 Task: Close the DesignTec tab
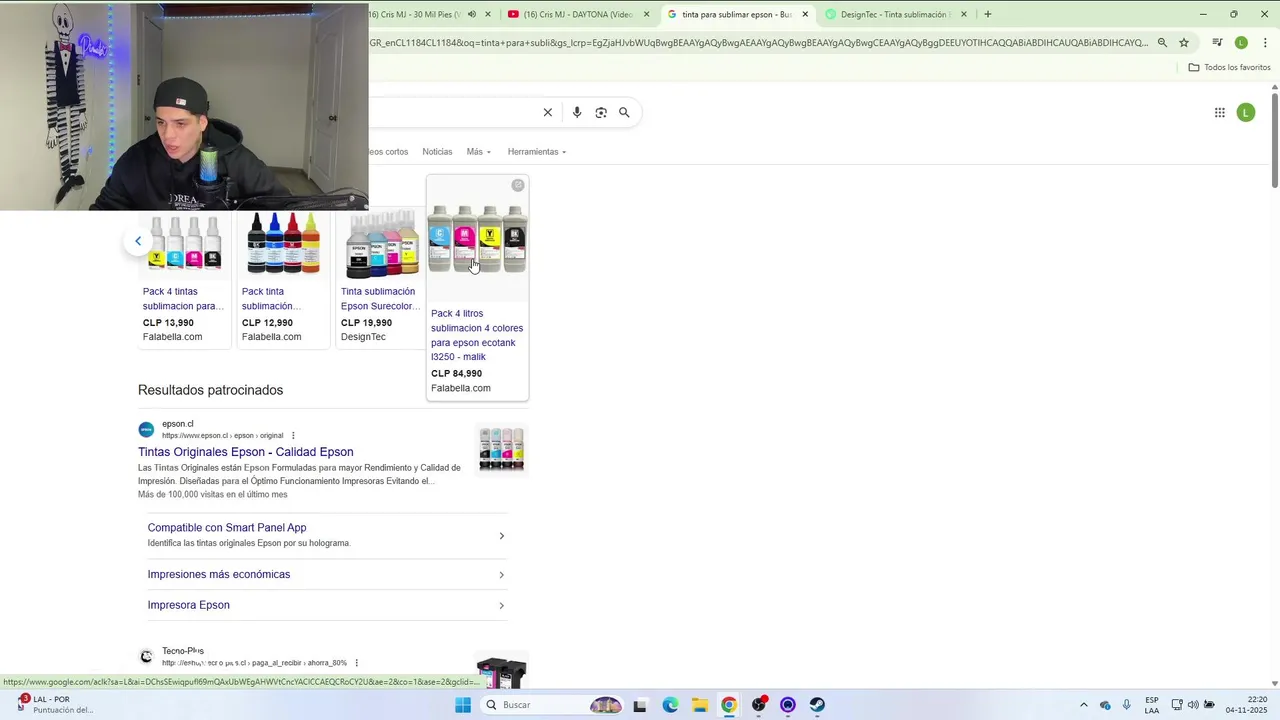964,14
